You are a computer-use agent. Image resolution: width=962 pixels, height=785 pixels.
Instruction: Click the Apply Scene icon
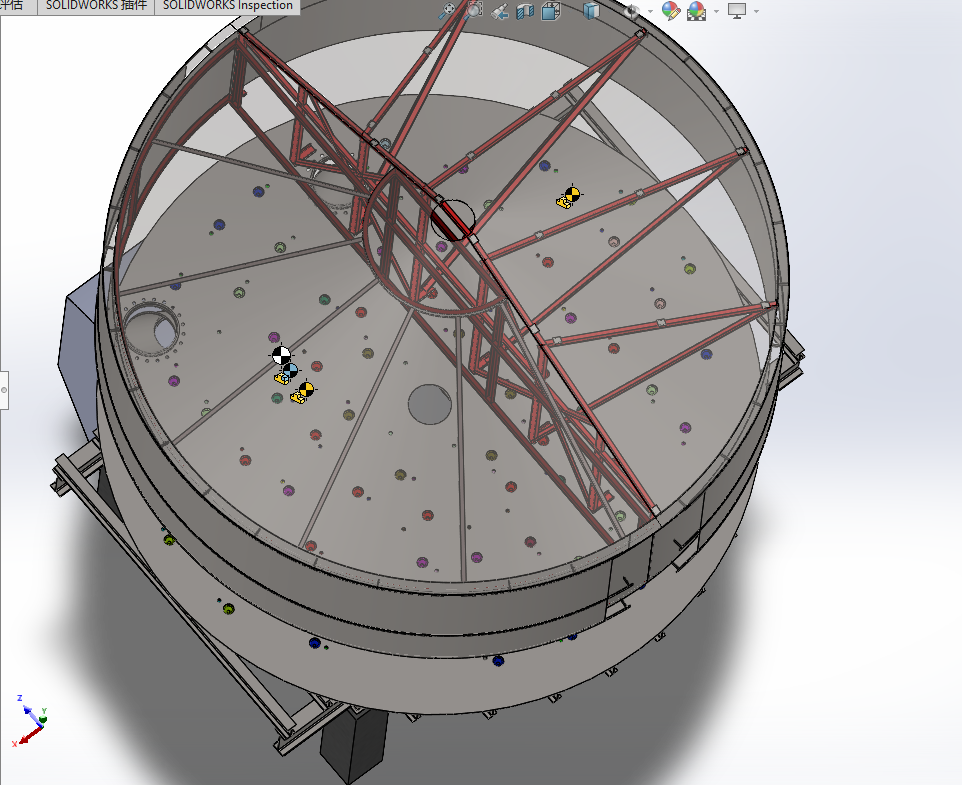point(696,11)
